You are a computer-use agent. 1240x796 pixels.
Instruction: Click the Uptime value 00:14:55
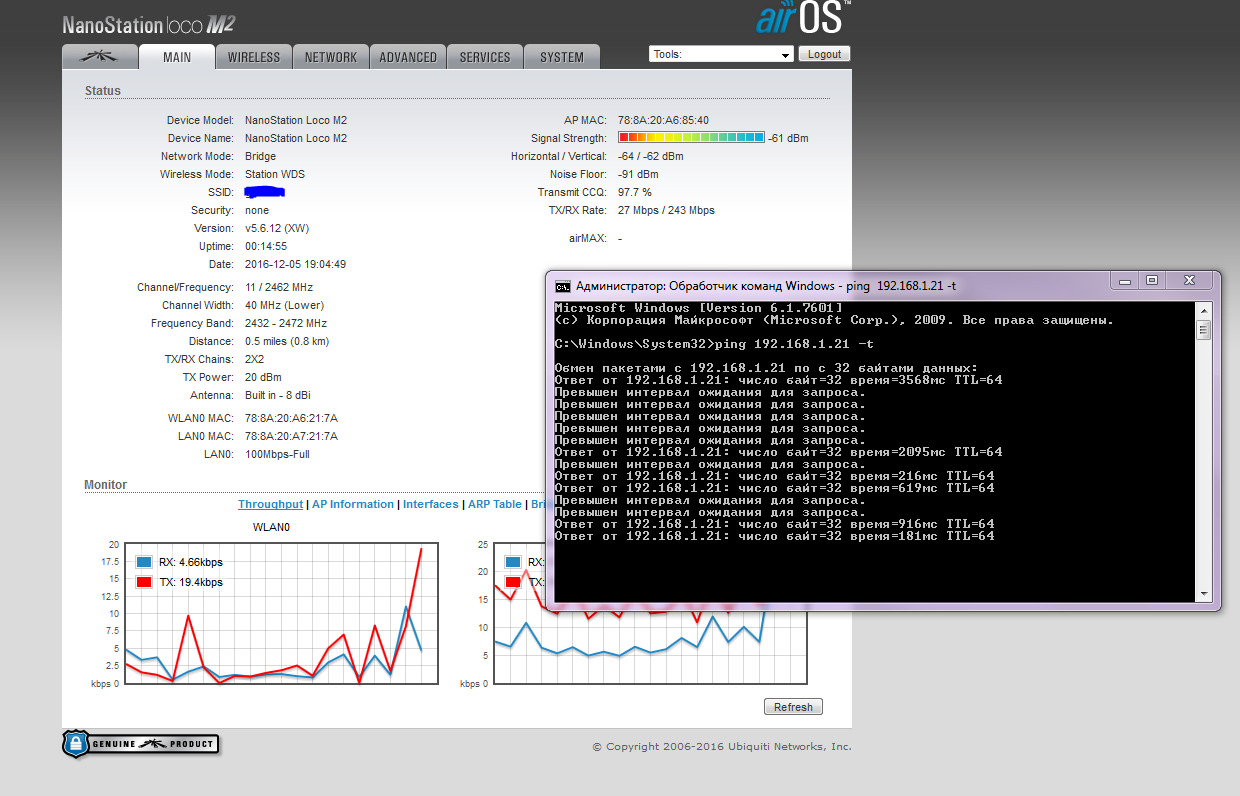pos(266,246)
